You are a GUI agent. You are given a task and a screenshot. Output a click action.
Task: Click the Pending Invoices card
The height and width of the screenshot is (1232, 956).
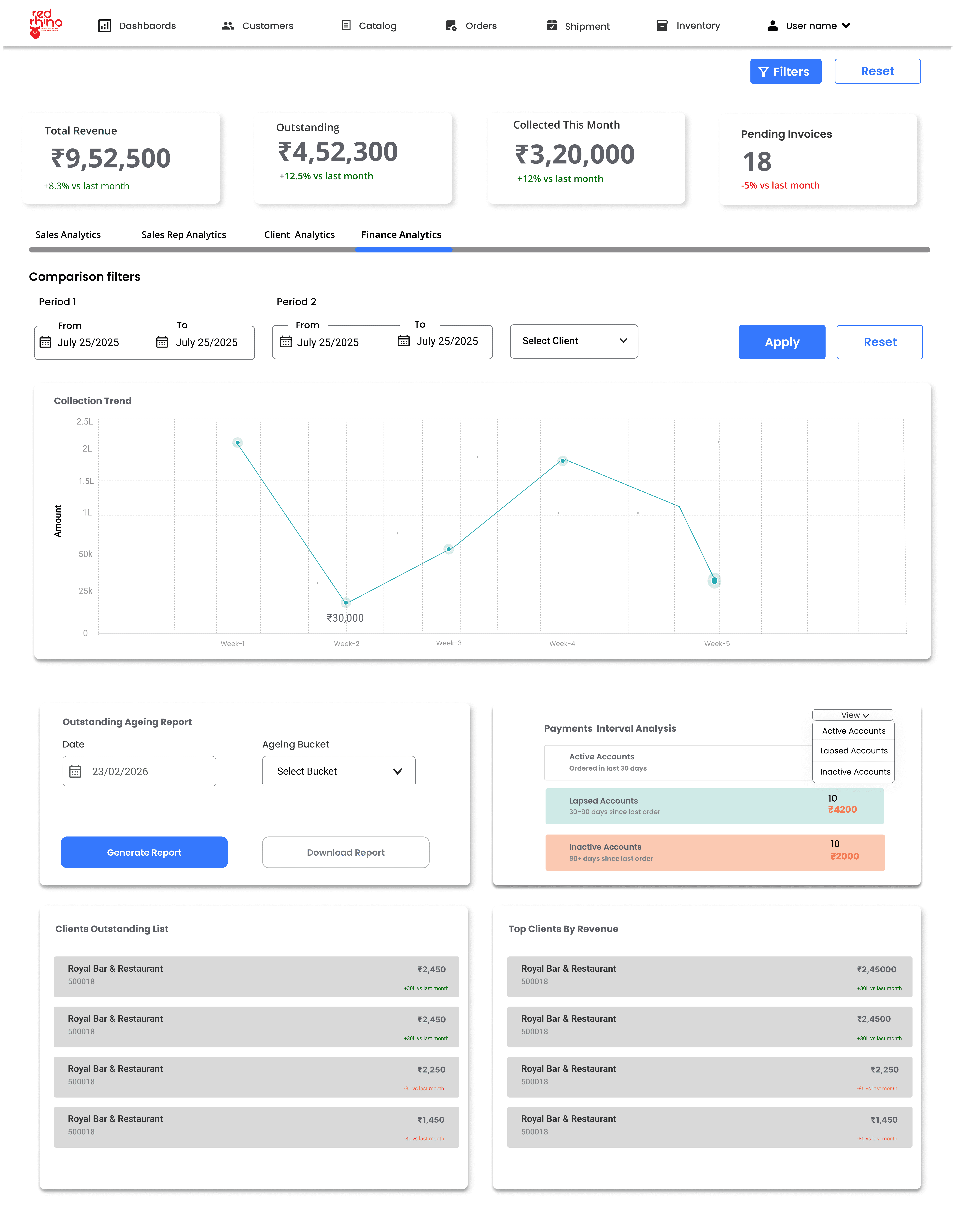click(818, 160)
